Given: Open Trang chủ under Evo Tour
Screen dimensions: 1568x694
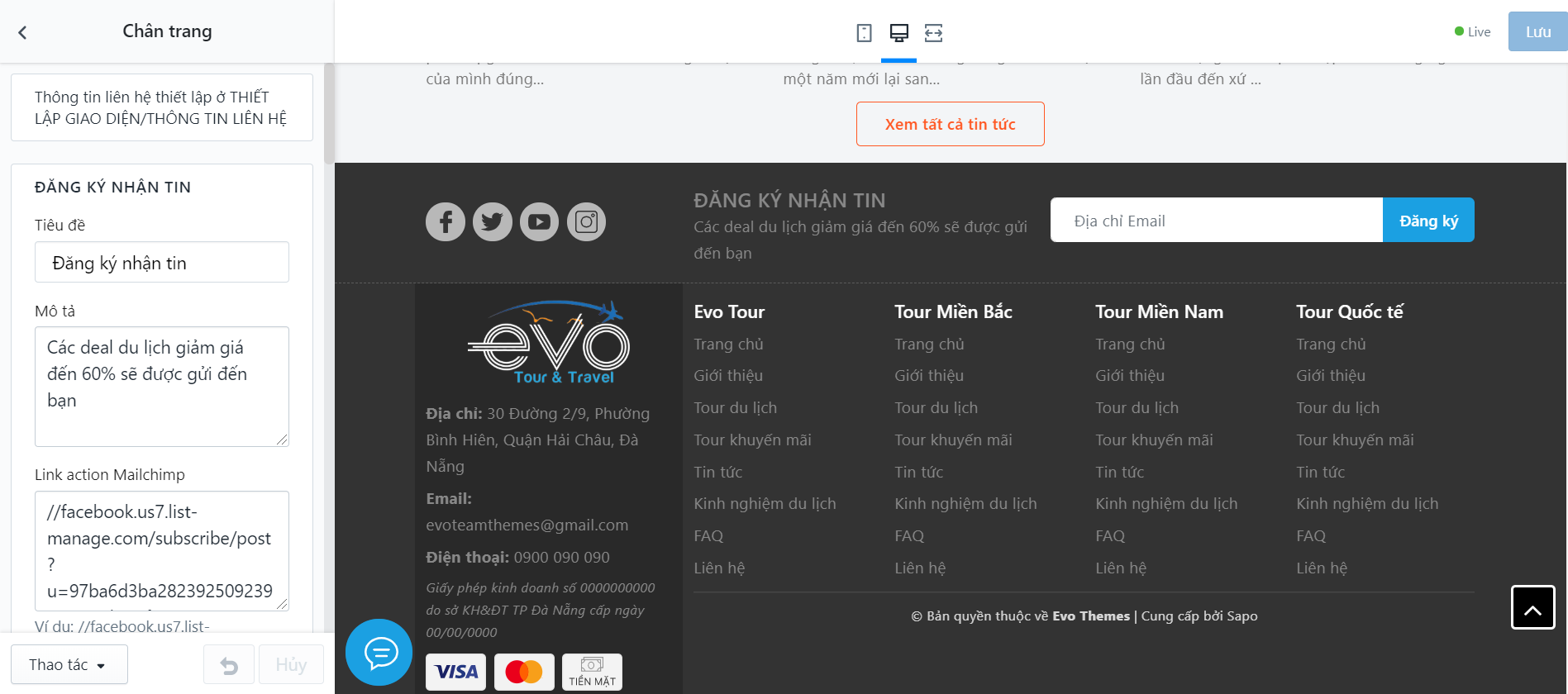Looking at the screenshot, I should [728, 345].
